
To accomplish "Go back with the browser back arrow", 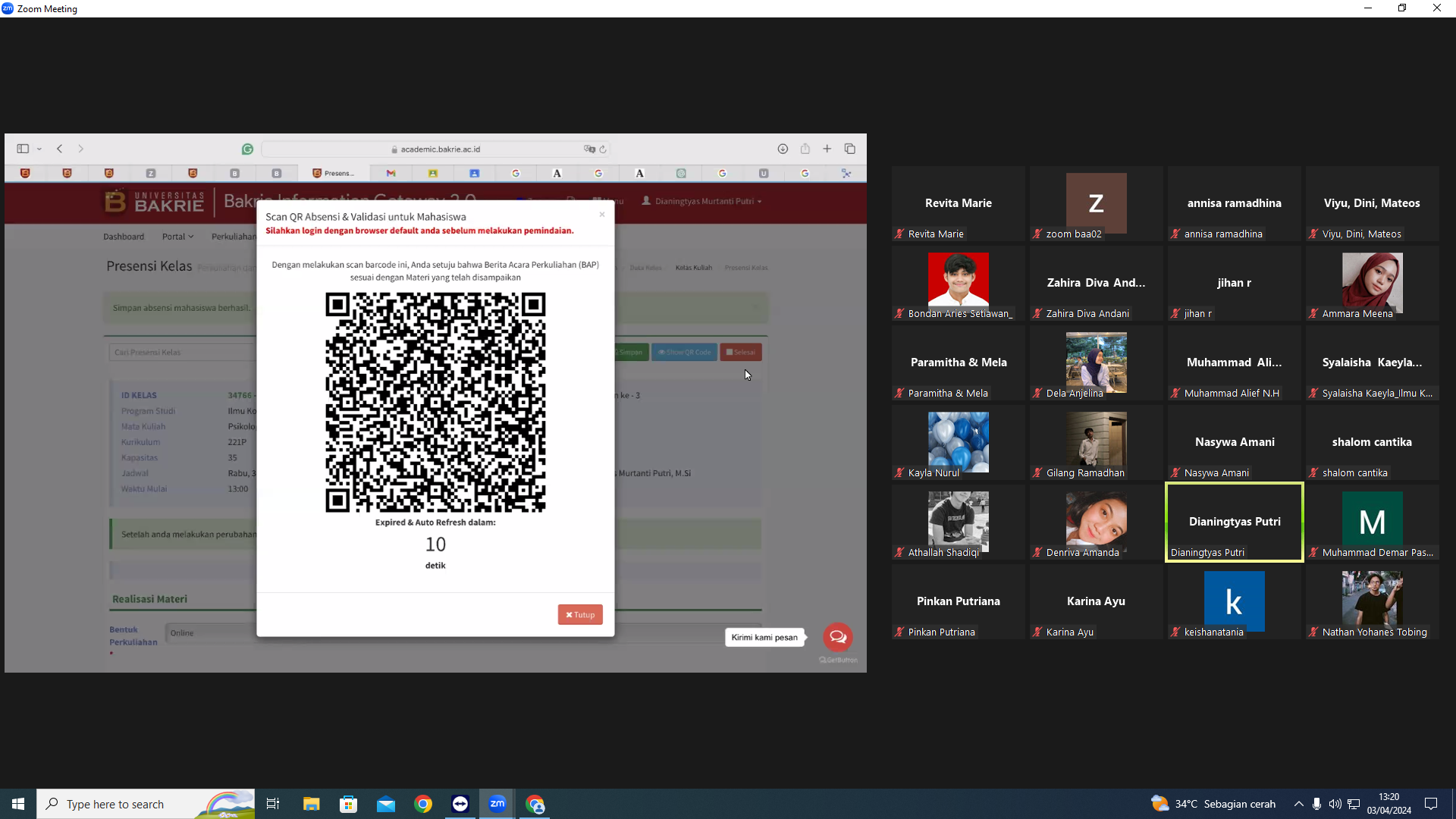I will (x=59, y=149).
